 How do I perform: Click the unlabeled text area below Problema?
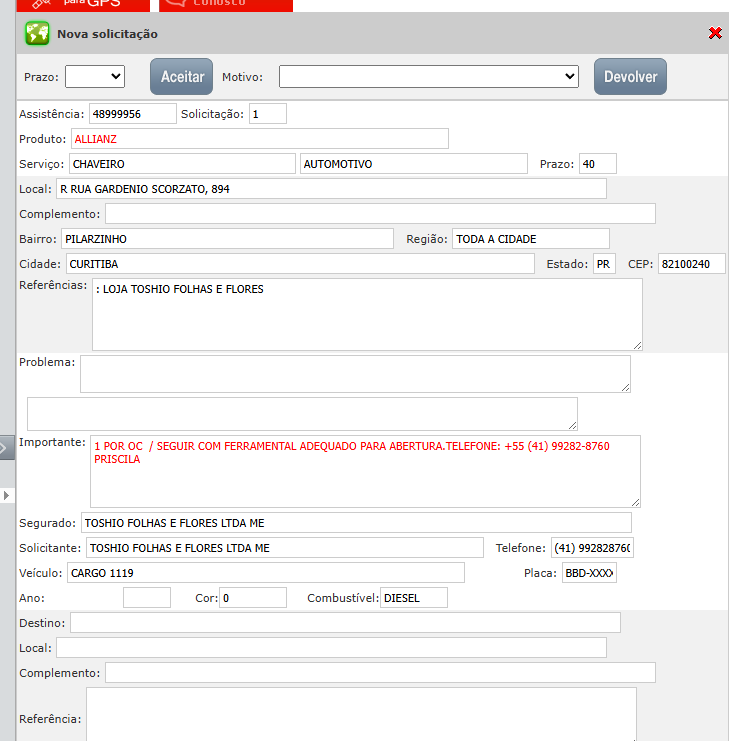point(302,414)
